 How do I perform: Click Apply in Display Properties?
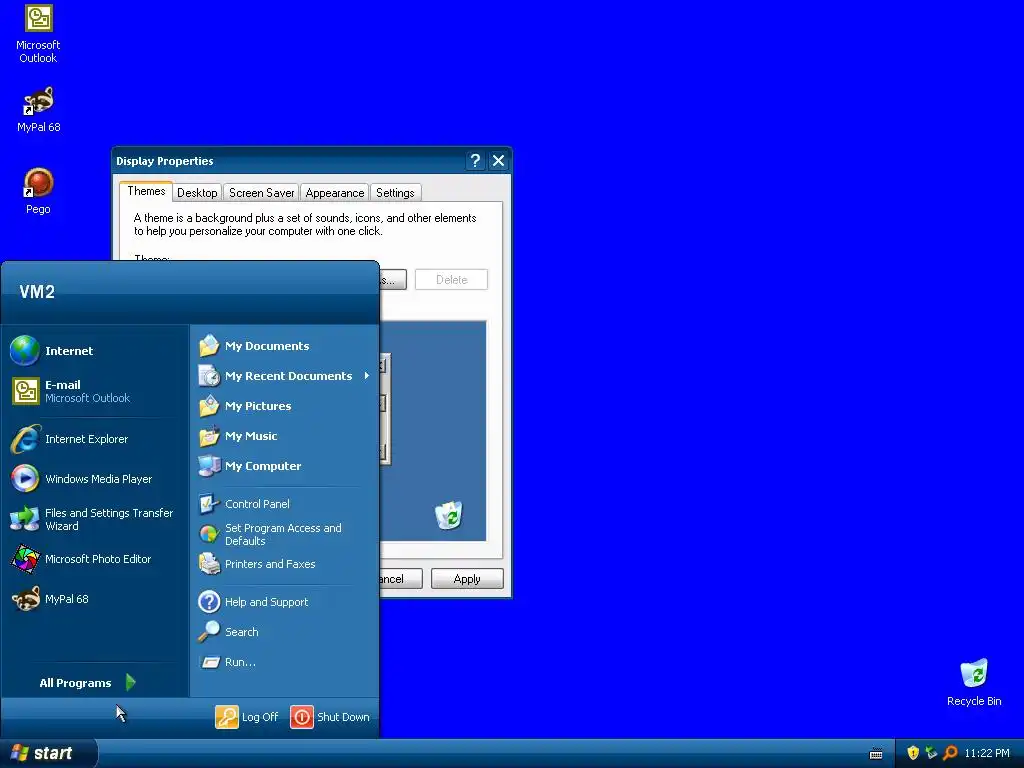(x=467, y=579)
